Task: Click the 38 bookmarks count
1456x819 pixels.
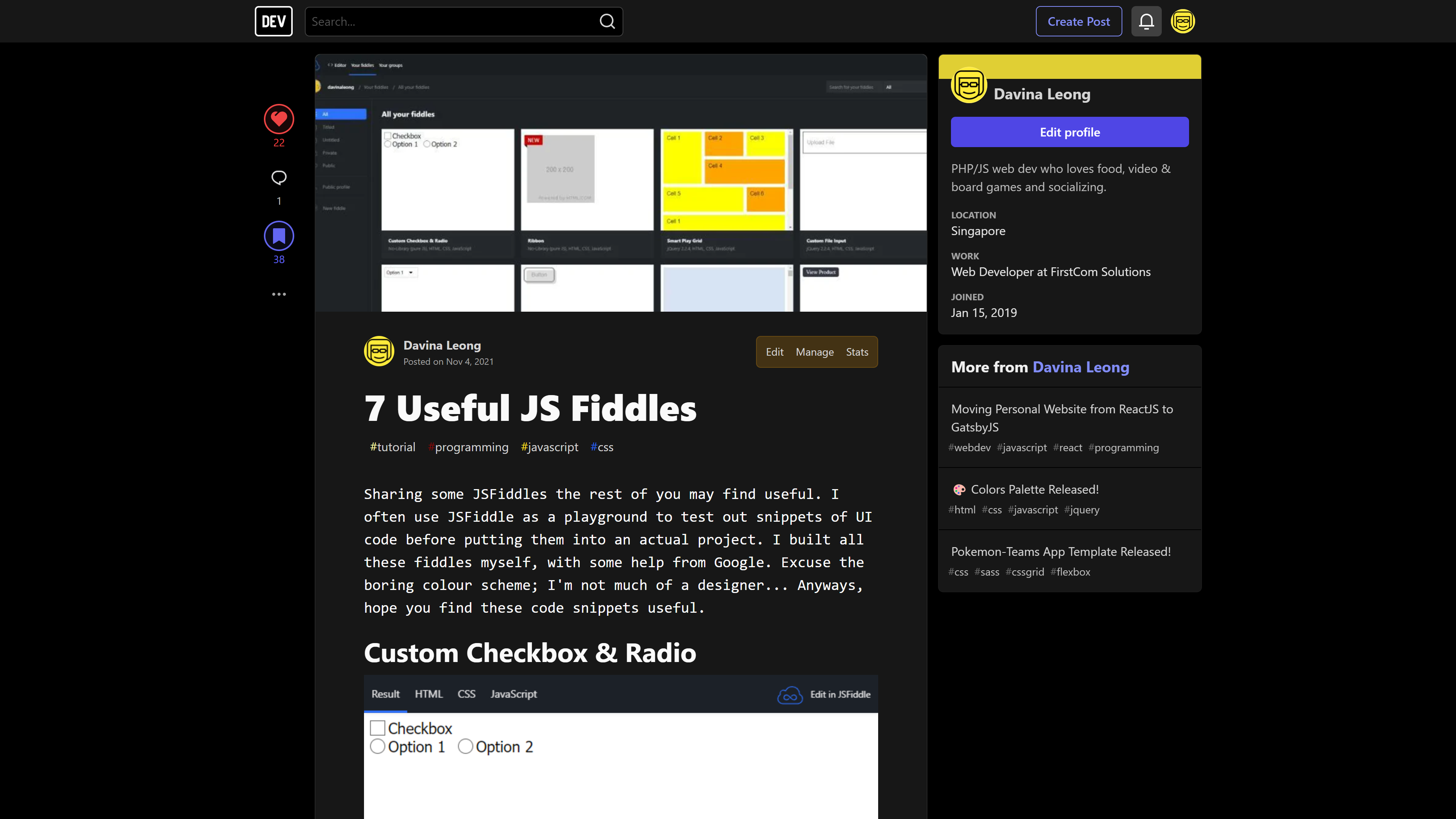Action: tap(279, 260)
